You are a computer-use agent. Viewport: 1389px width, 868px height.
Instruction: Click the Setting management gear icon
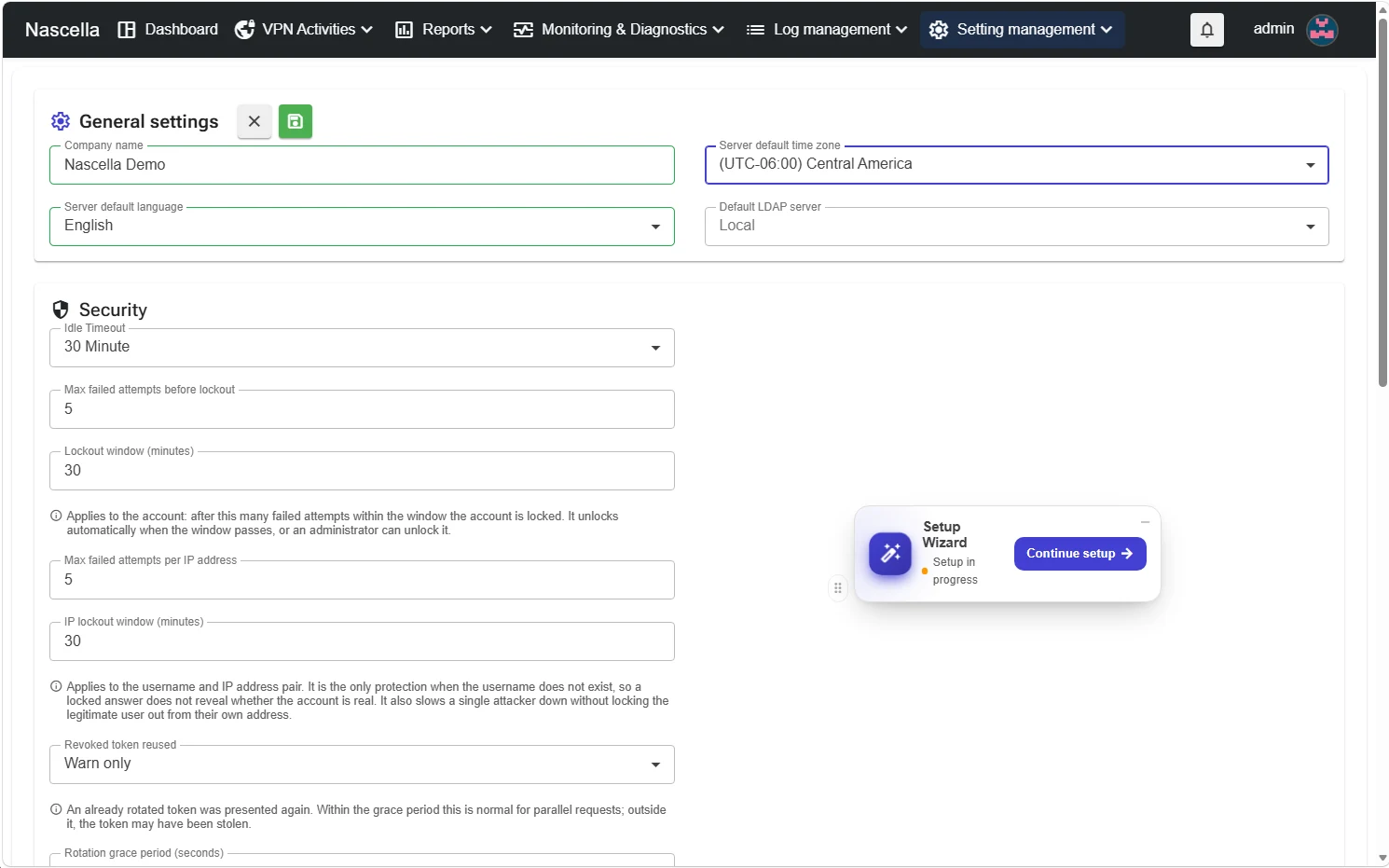(x=939, y=30)
